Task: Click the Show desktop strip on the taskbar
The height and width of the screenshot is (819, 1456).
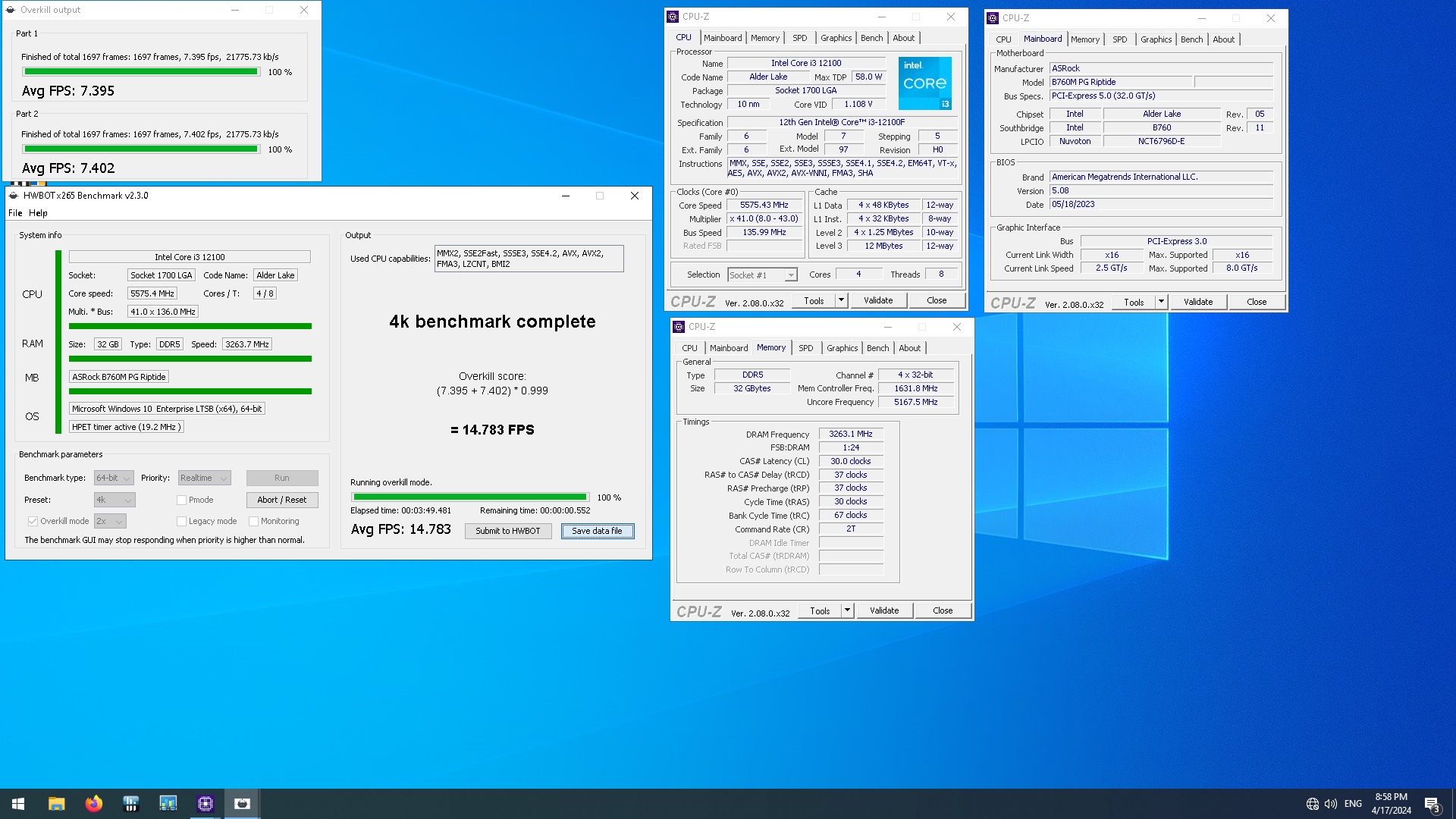Action: (1453, 804)
